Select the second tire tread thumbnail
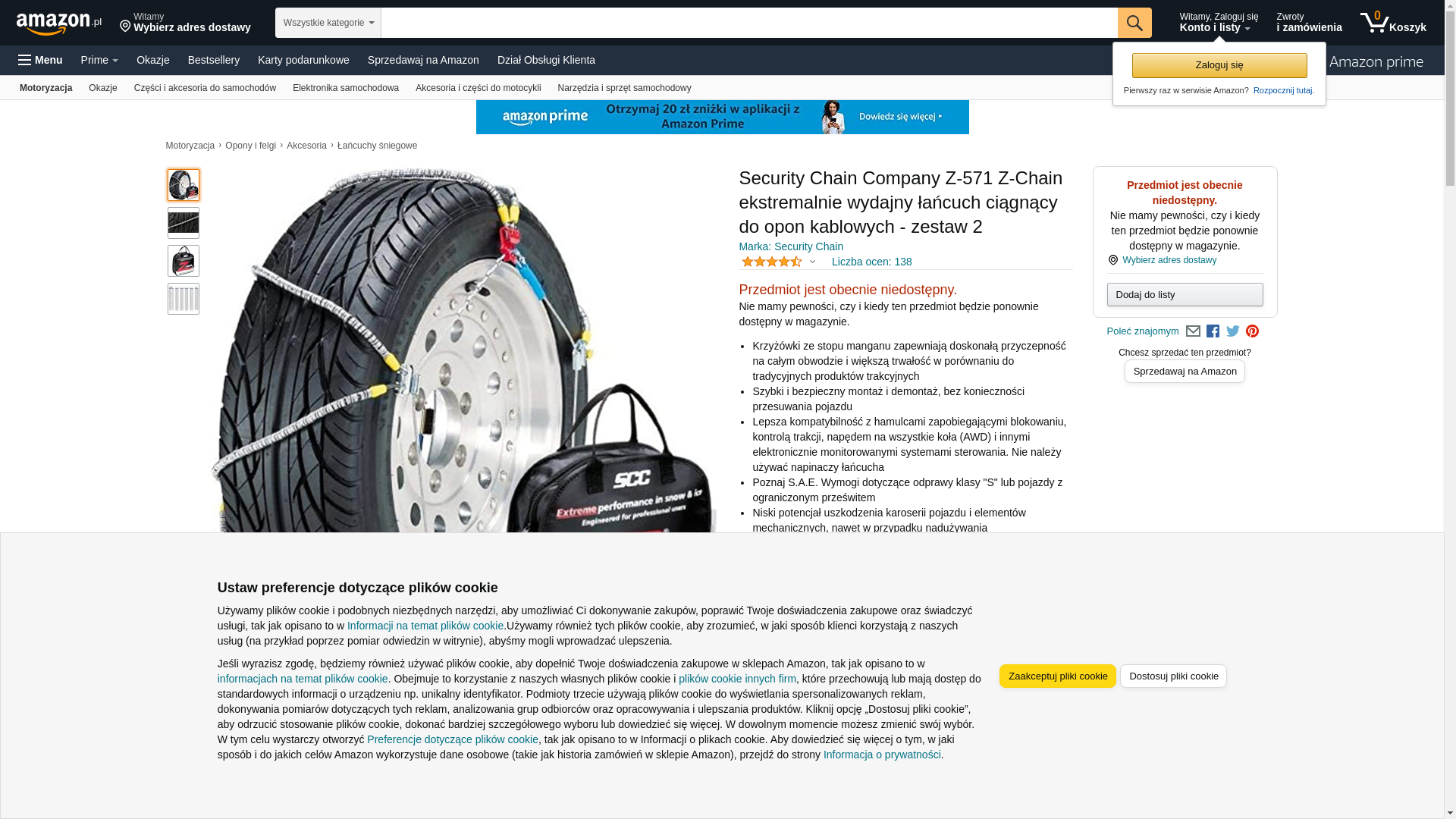 pyautogui.click(x=184, y=223)
